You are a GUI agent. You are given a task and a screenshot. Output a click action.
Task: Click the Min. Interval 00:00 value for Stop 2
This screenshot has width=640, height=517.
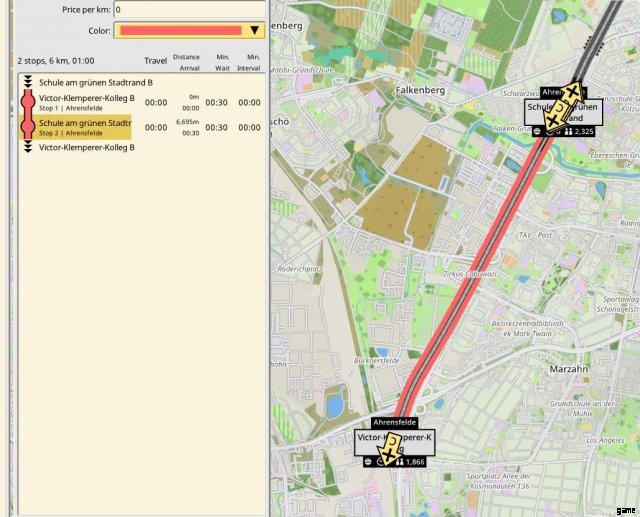(x=250, y=127)
